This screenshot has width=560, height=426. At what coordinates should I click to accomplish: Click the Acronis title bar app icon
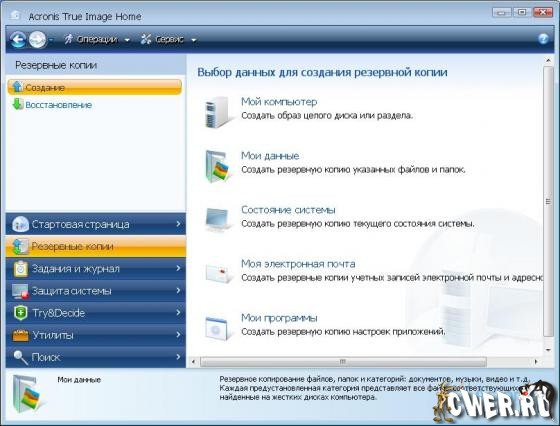(16, 15)
